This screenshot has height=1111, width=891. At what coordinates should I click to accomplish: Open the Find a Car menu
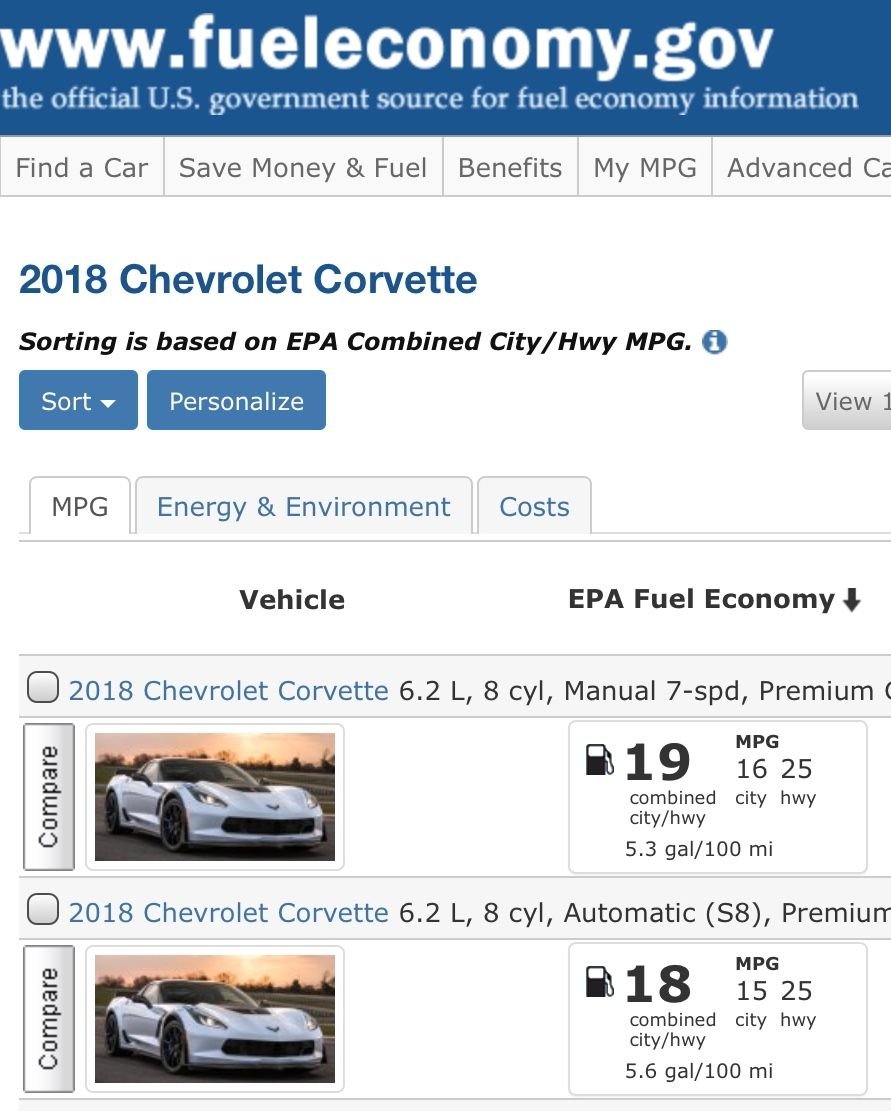(x=82, y=168)
